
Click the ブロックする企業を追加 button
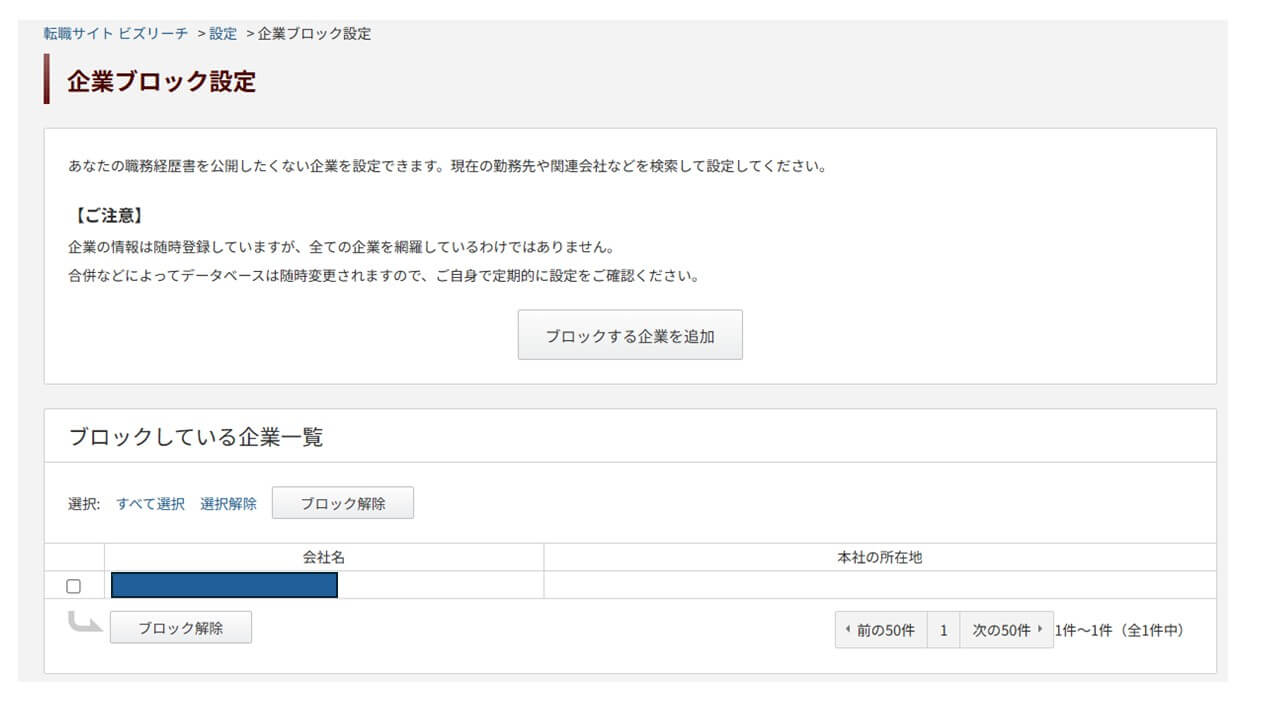(629, 334)
